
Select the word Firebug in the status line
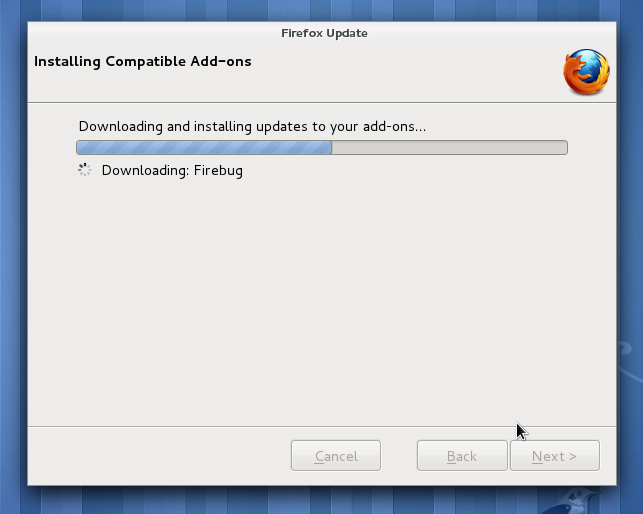click(x=218, y=170)
